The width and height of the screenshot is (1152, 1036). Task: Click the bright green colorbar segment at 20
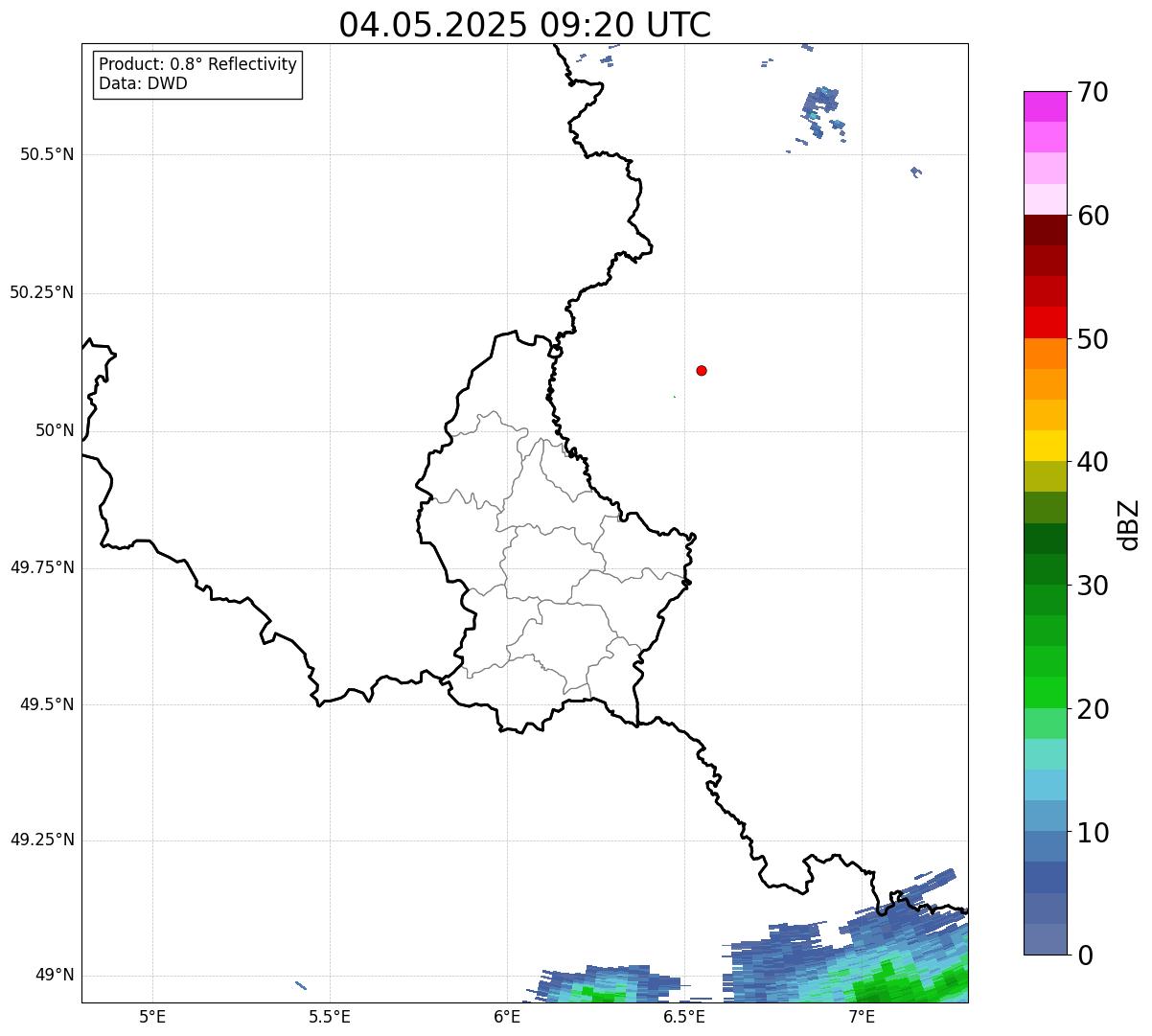(x=1046, y=693)
